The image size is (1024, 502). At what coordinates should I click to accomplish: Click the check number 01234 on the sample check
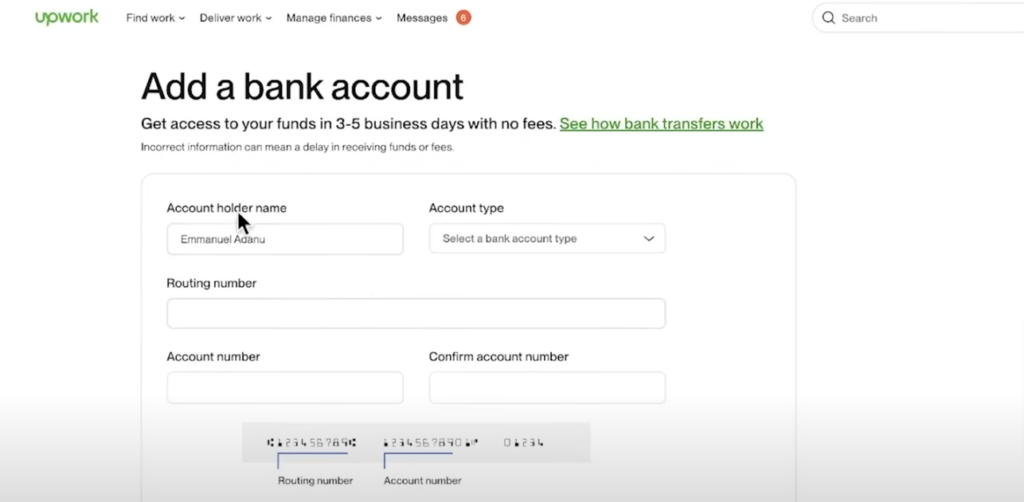point(523,442)
